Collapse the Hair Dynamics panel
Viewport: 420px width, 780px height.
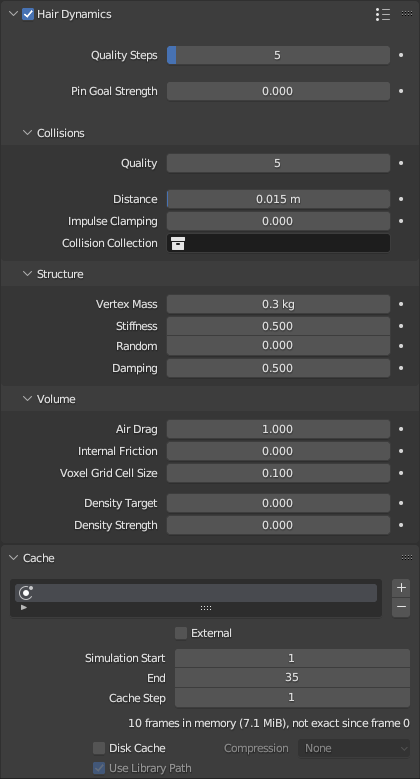pos(13,14)
